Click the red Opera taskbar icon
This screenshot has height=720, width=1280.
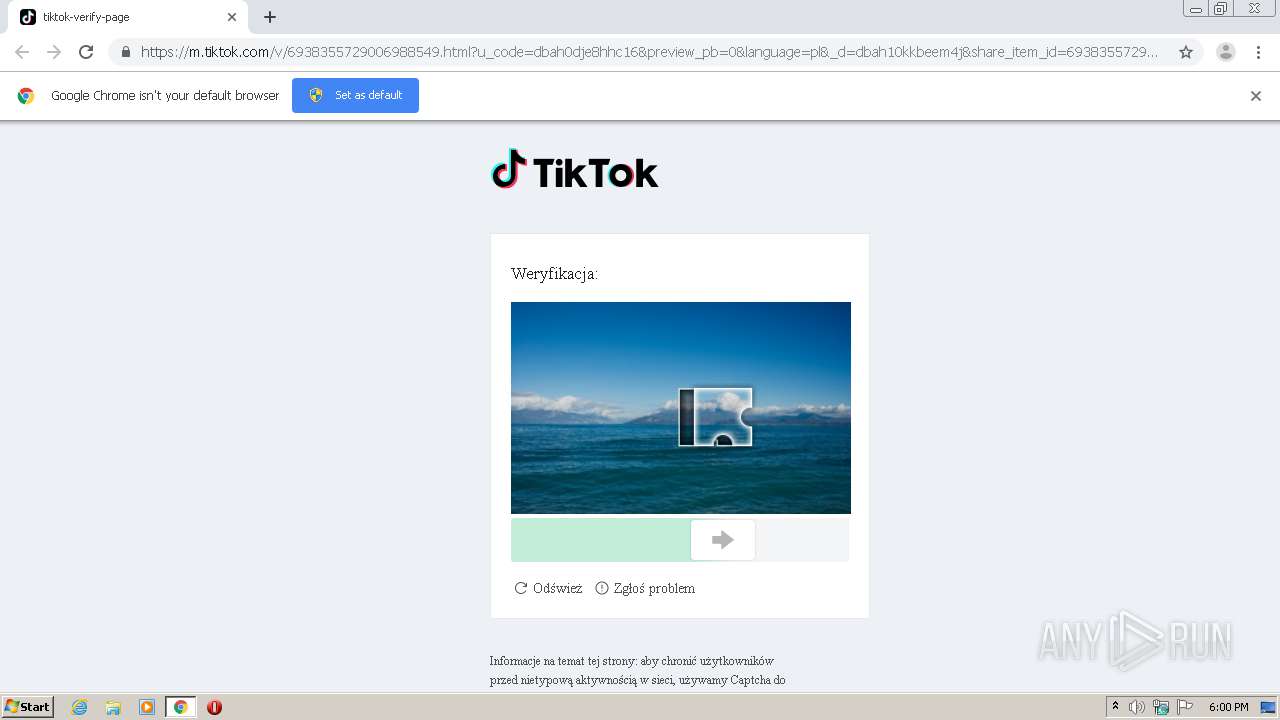click(x=214, y=707)
